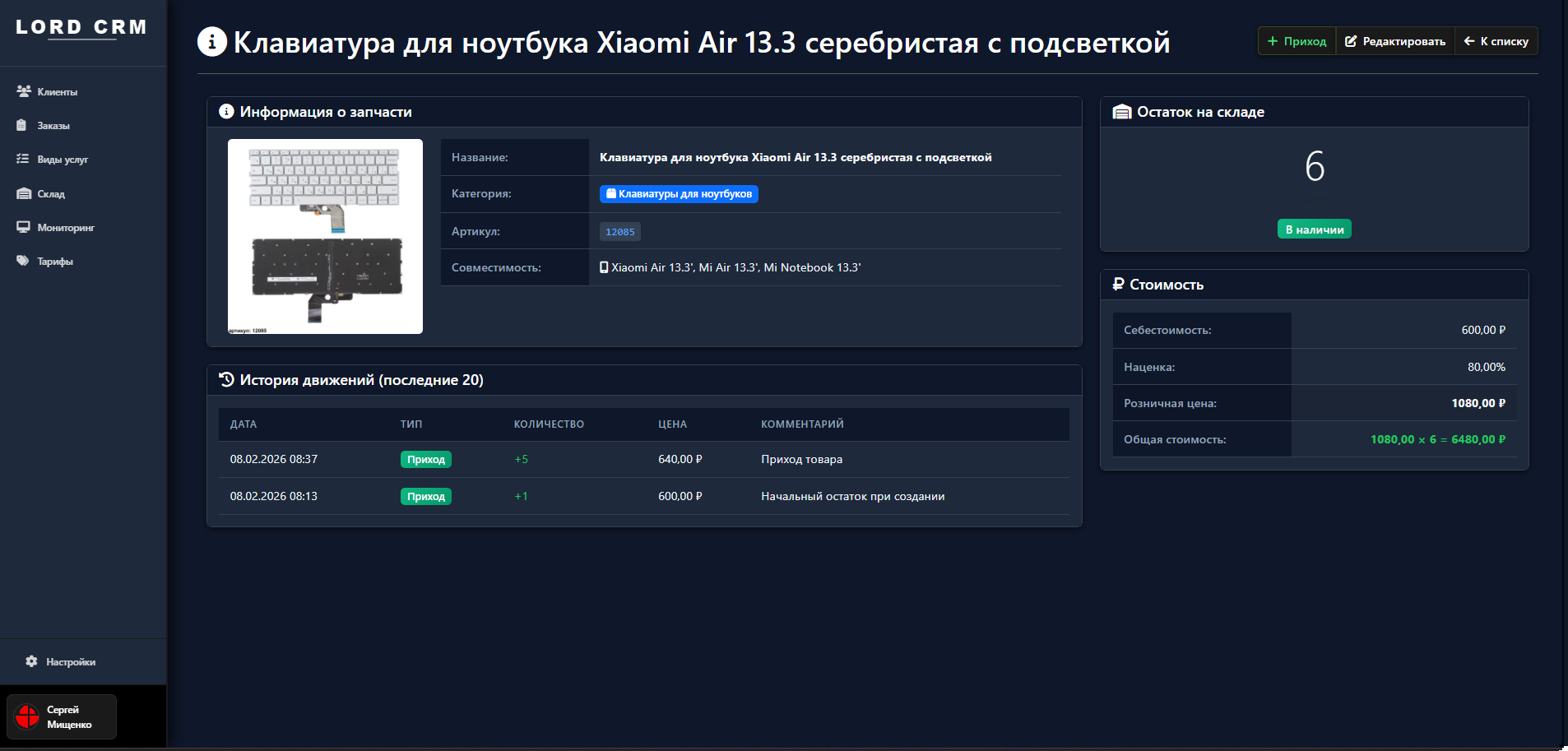Select the 08.02.2026 08:37 movement row
Viewport: 1568px width, 751px height.
(643, 459)
